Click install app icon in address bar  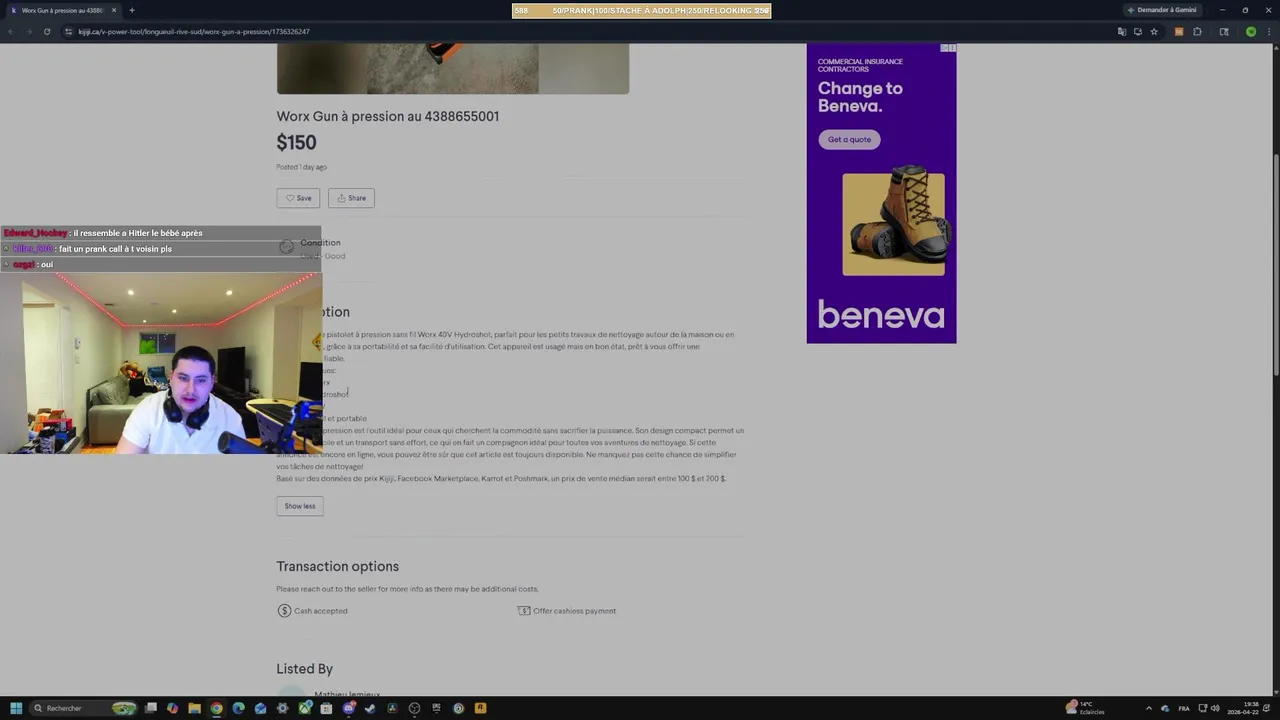pyautogui.click(x=1137, y=32)
